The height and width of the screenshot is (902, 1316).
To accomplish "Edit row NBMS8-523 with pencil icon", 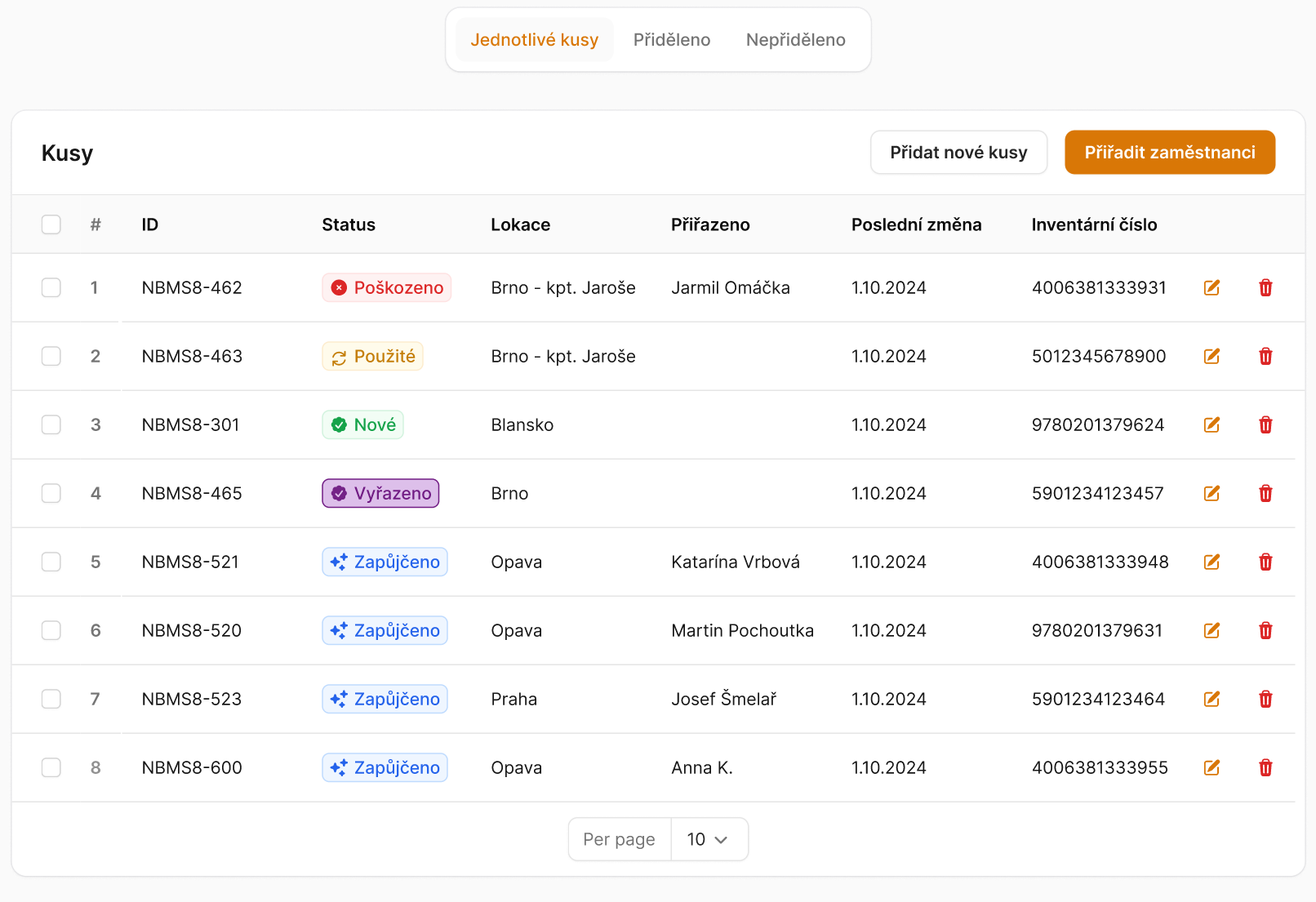I will coord(1212,699).
